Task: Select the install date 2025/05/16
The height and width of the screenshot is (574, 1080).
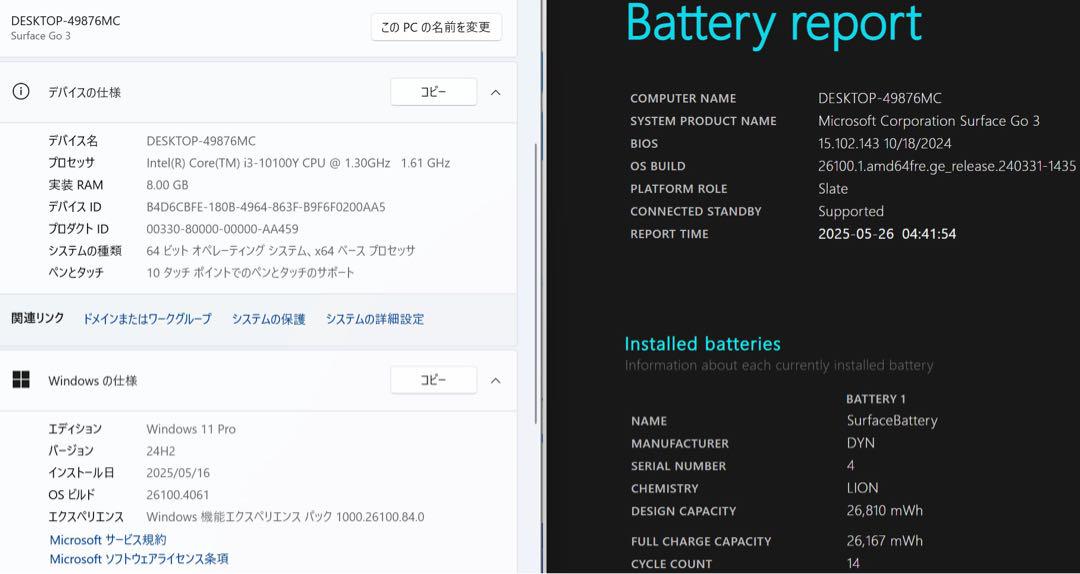Action: point(178,473)
